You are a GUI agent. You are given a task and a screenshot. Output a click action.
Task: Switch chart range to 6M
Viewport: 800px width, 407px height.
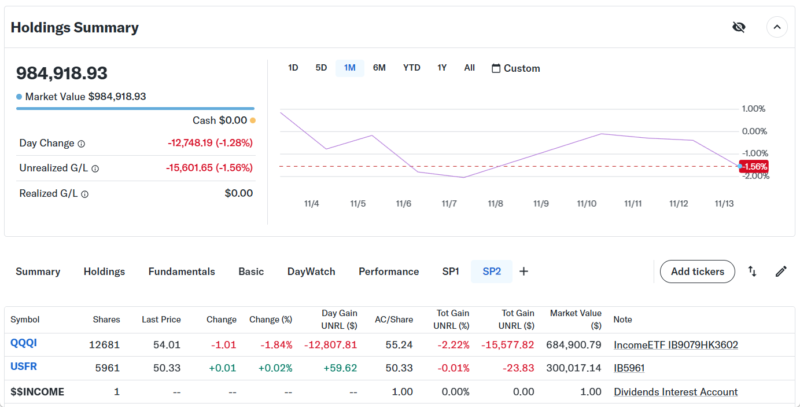[x=379, y=68]
